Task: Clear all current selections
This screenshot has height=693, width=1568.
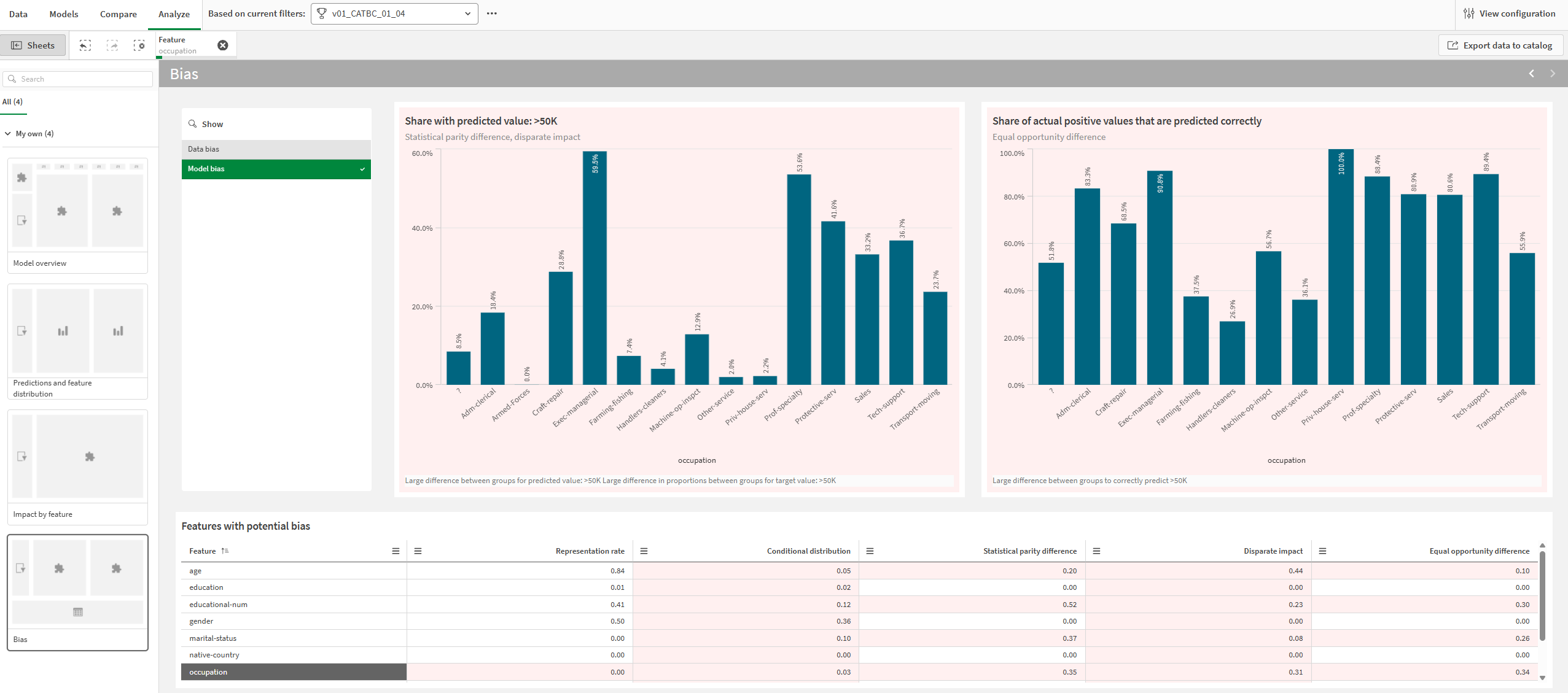Action: [x=139, y=45]
